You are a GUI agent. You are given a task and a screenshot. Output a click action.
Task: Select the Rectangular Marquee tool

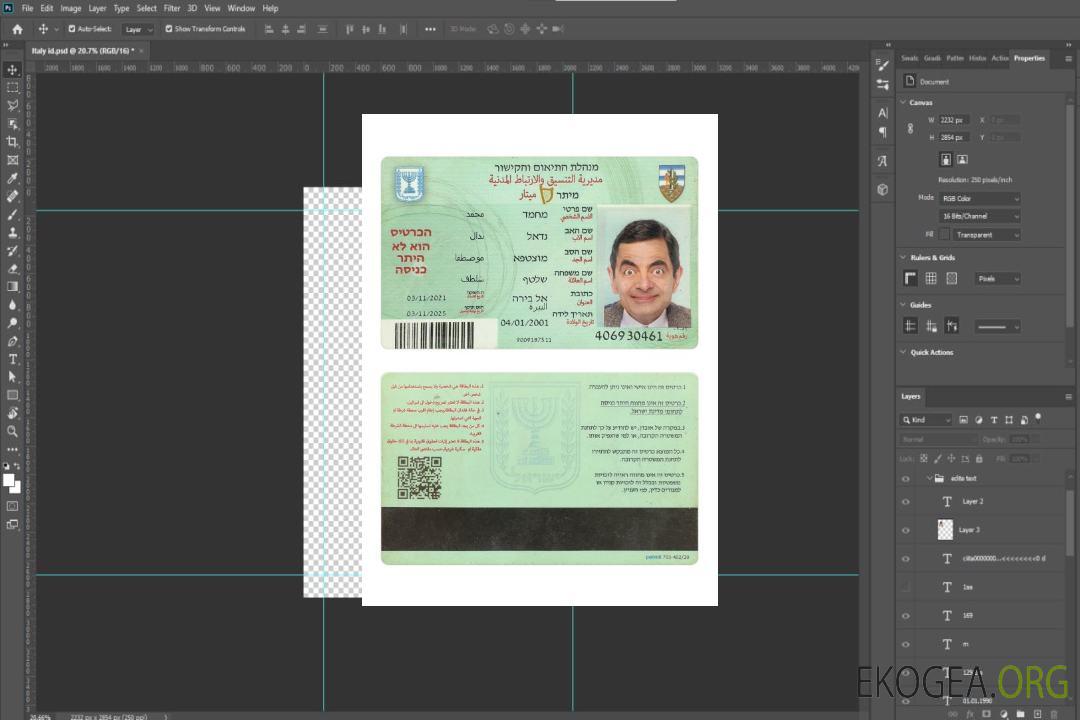pos(12,88)
